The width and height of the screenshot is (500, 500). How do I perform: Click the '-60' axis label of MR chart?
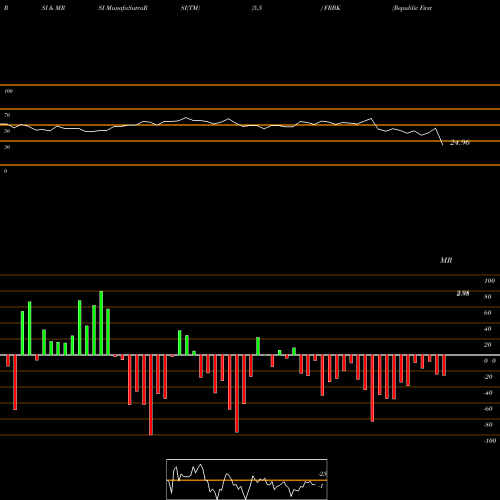[x=488, y=409]
